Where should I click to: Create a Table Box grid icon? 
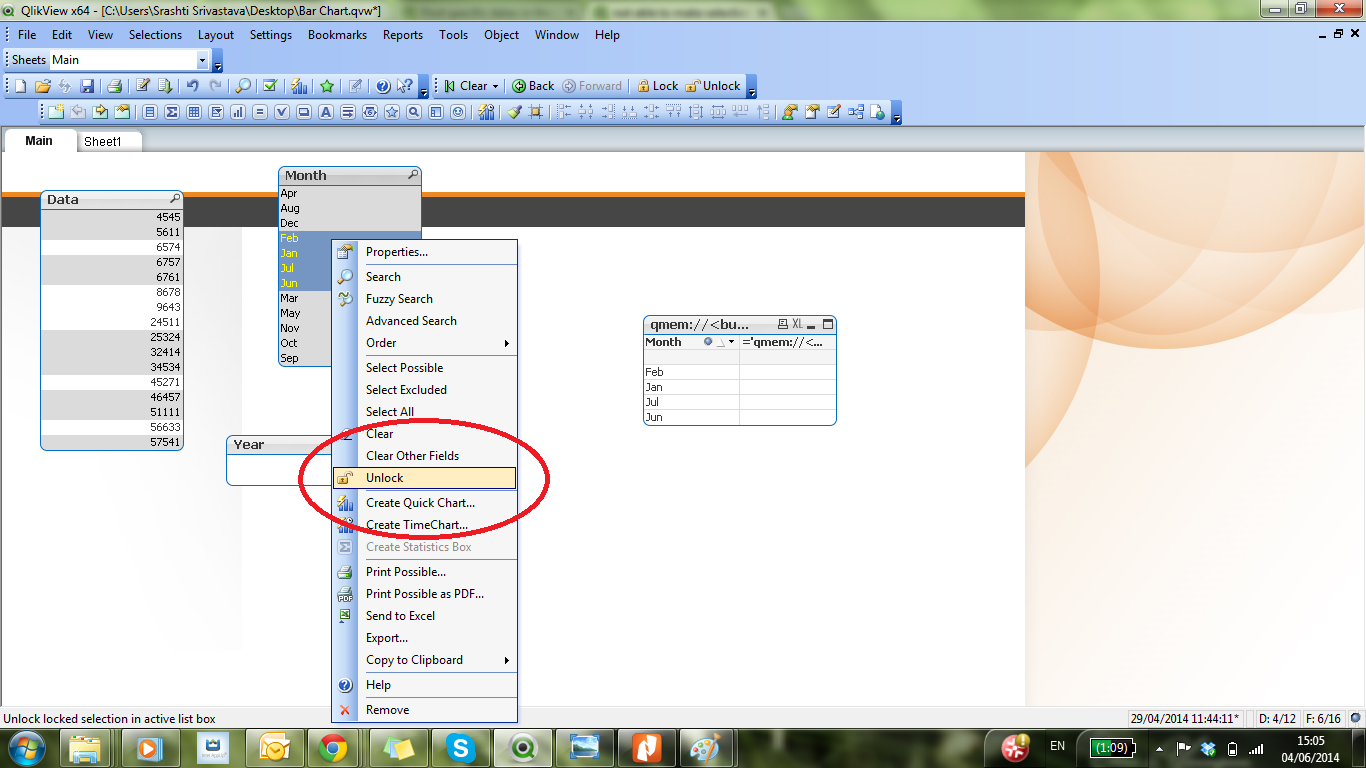(x=194, y=112)
